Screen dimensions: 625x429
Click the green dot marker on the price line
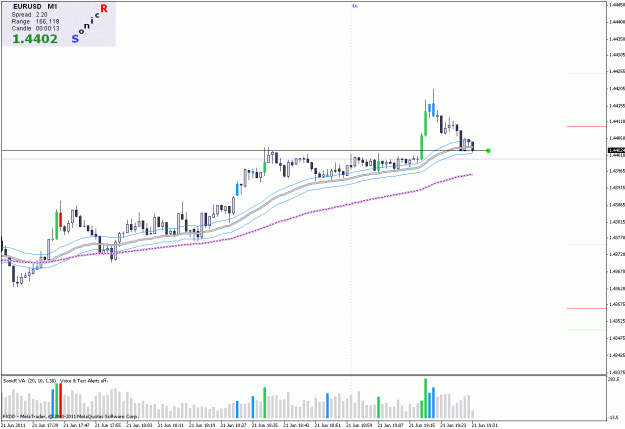click(488, 151)
